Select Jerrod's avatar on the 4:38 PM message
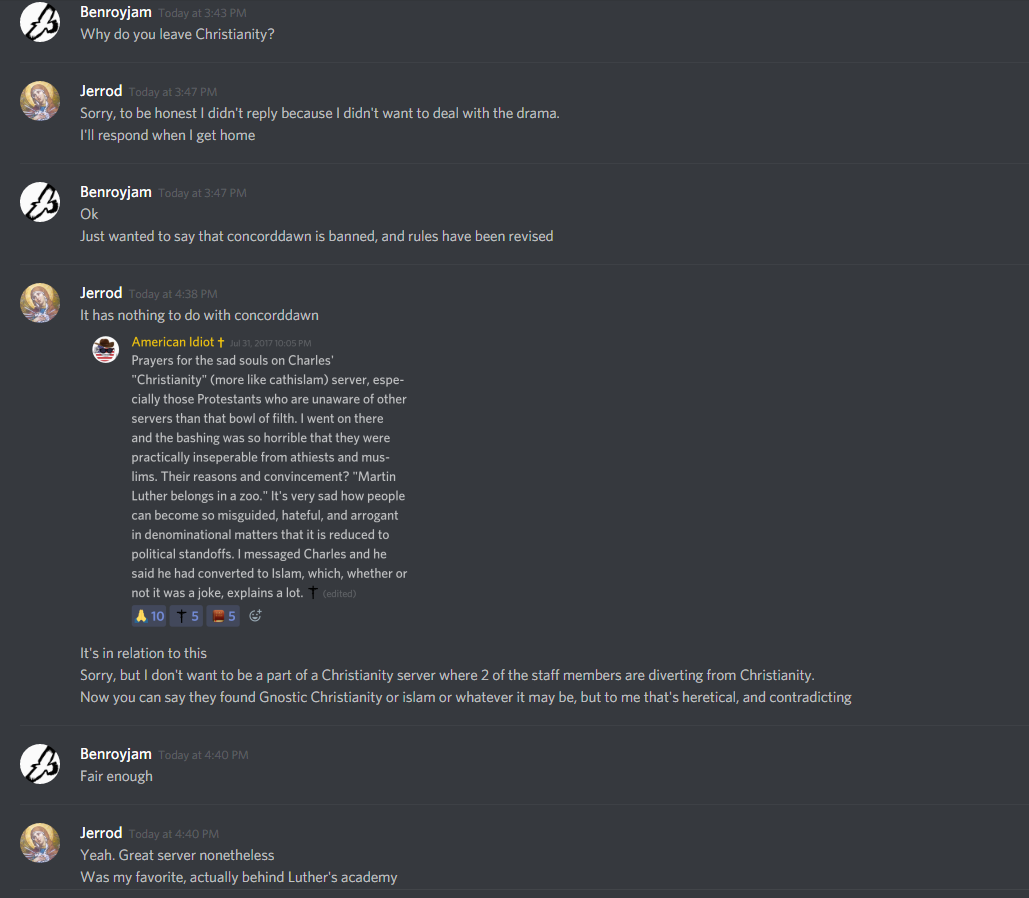 (x=41, y=303)
